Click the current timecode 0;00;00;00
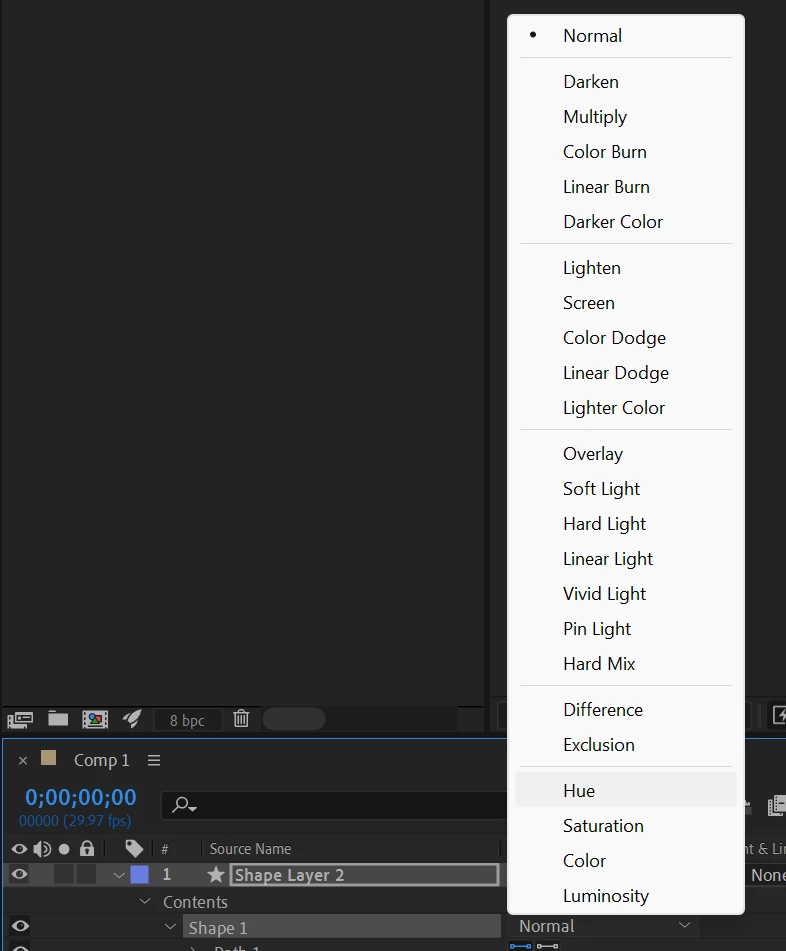The image size is (786, 951). click(81, 797)
